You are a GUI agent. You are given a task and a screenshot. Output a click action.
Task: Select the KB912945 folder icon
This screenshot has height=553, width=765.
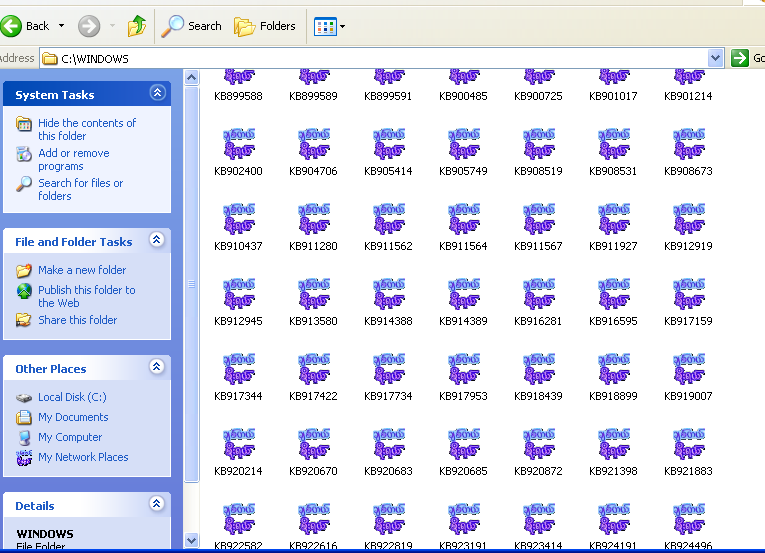pyautogui.click(x=239, y=294)
